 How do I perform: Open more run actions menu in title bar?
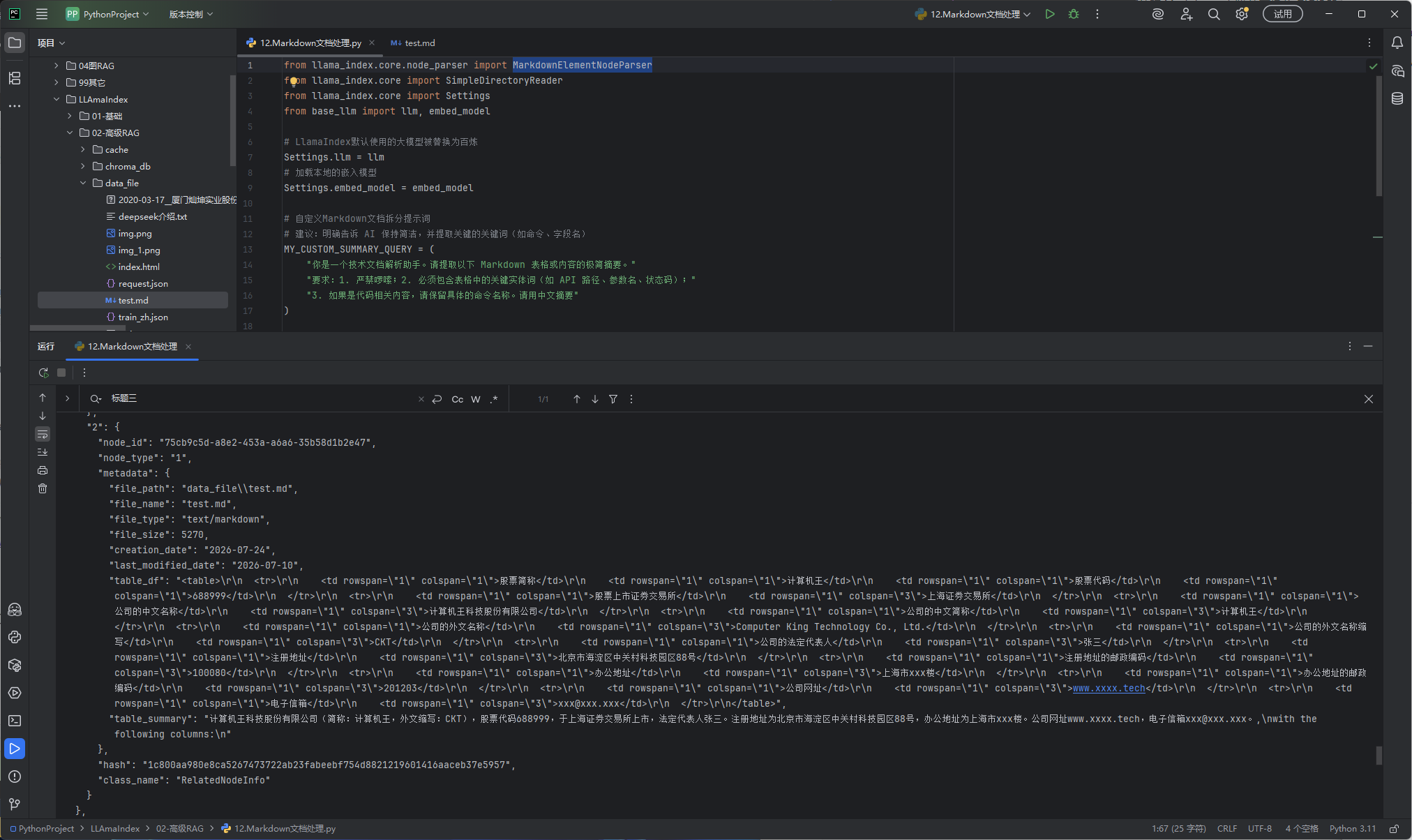click(1097, 14)
